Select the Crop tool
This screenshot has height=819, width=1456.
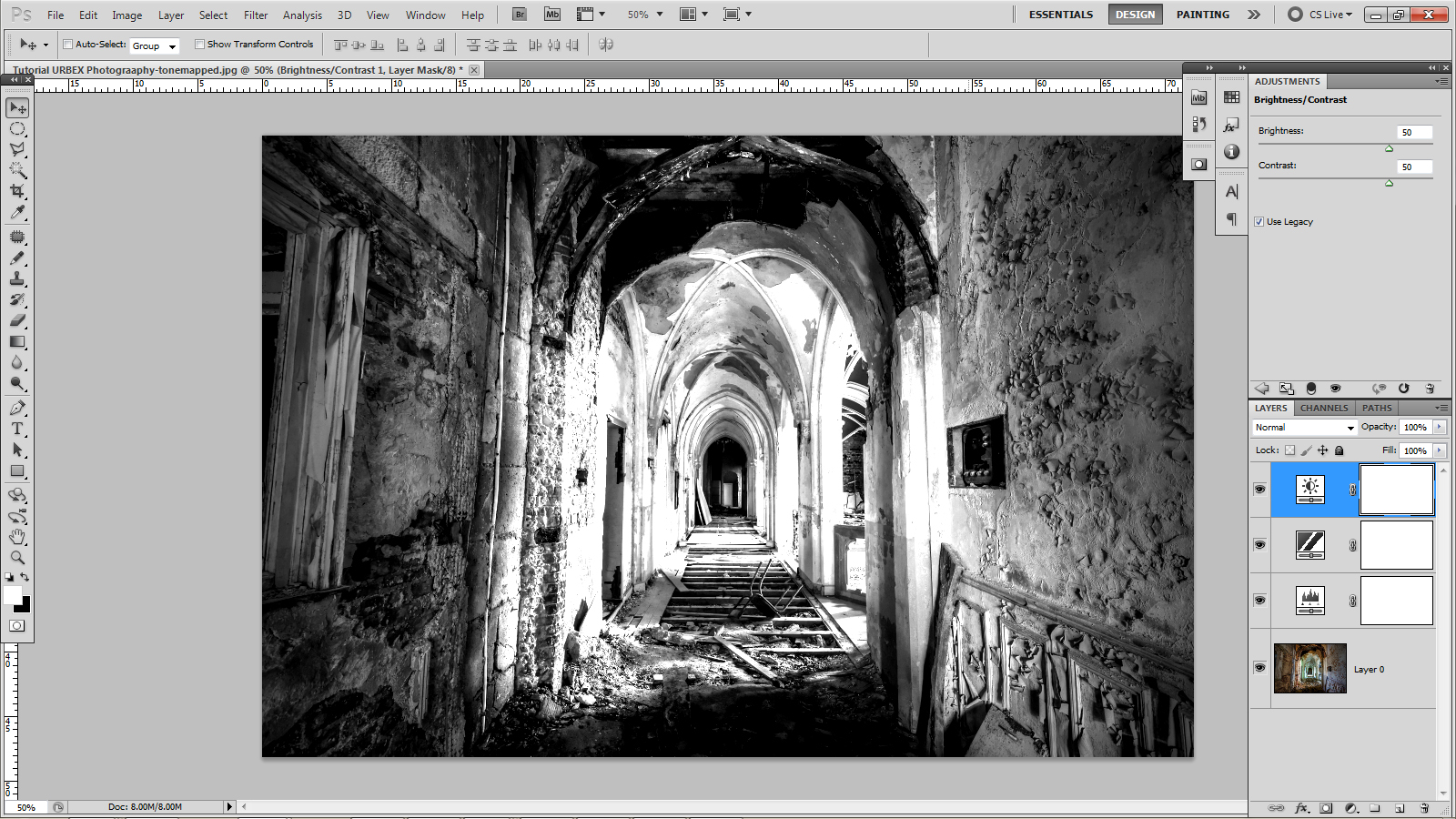point(17,192)
